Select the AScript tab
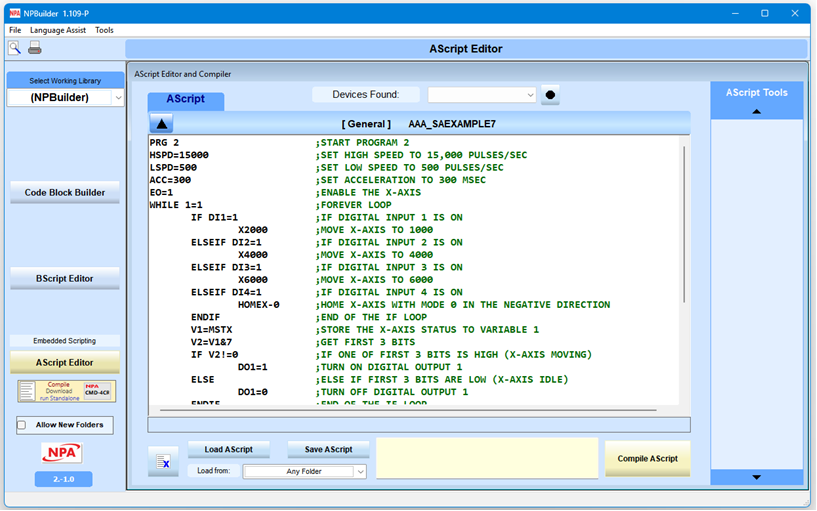The image size is (817, 511). (186, 99)
